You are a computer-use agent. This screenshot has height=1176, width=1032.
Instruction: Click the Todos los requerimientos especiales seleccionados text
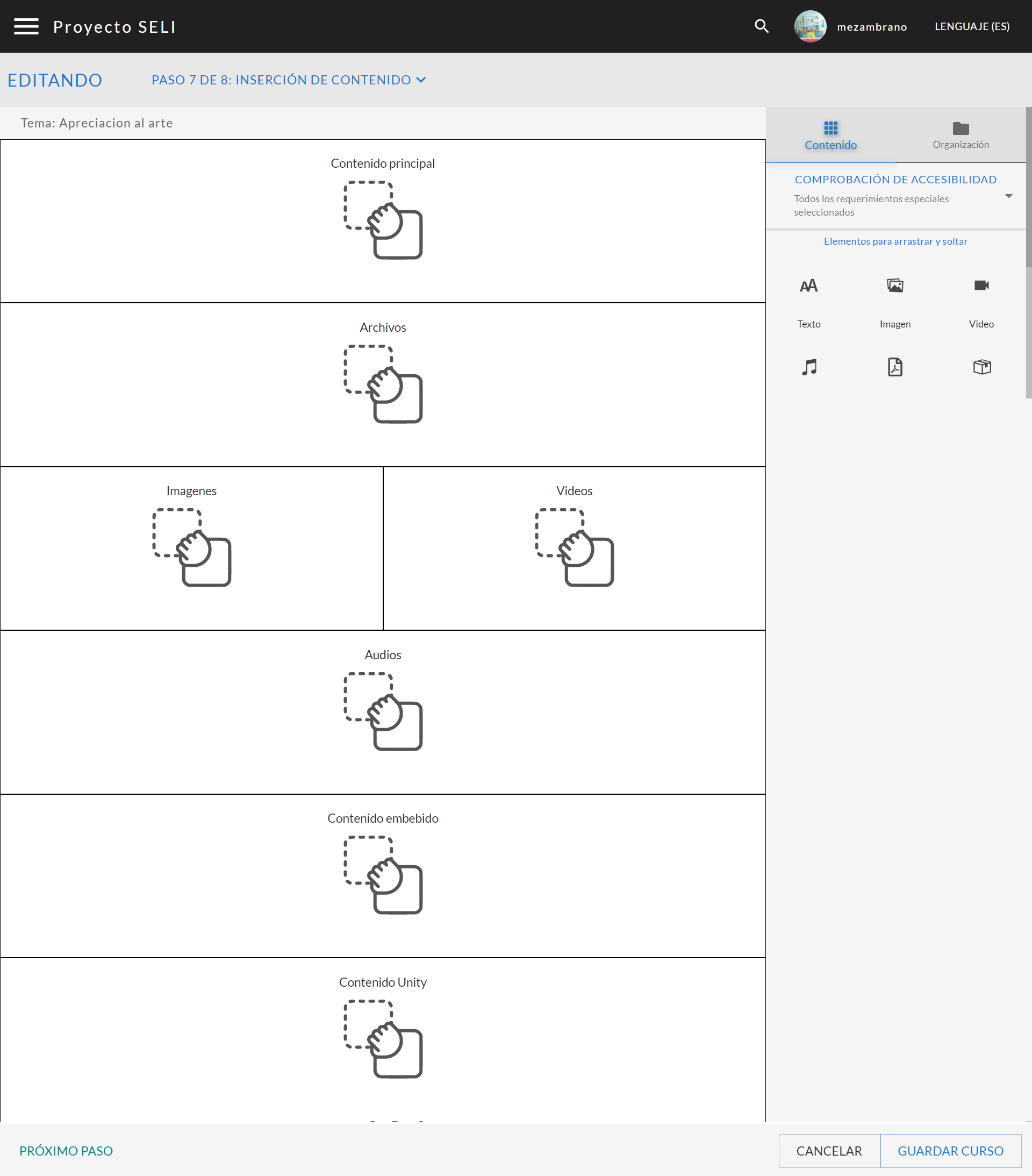871,205
